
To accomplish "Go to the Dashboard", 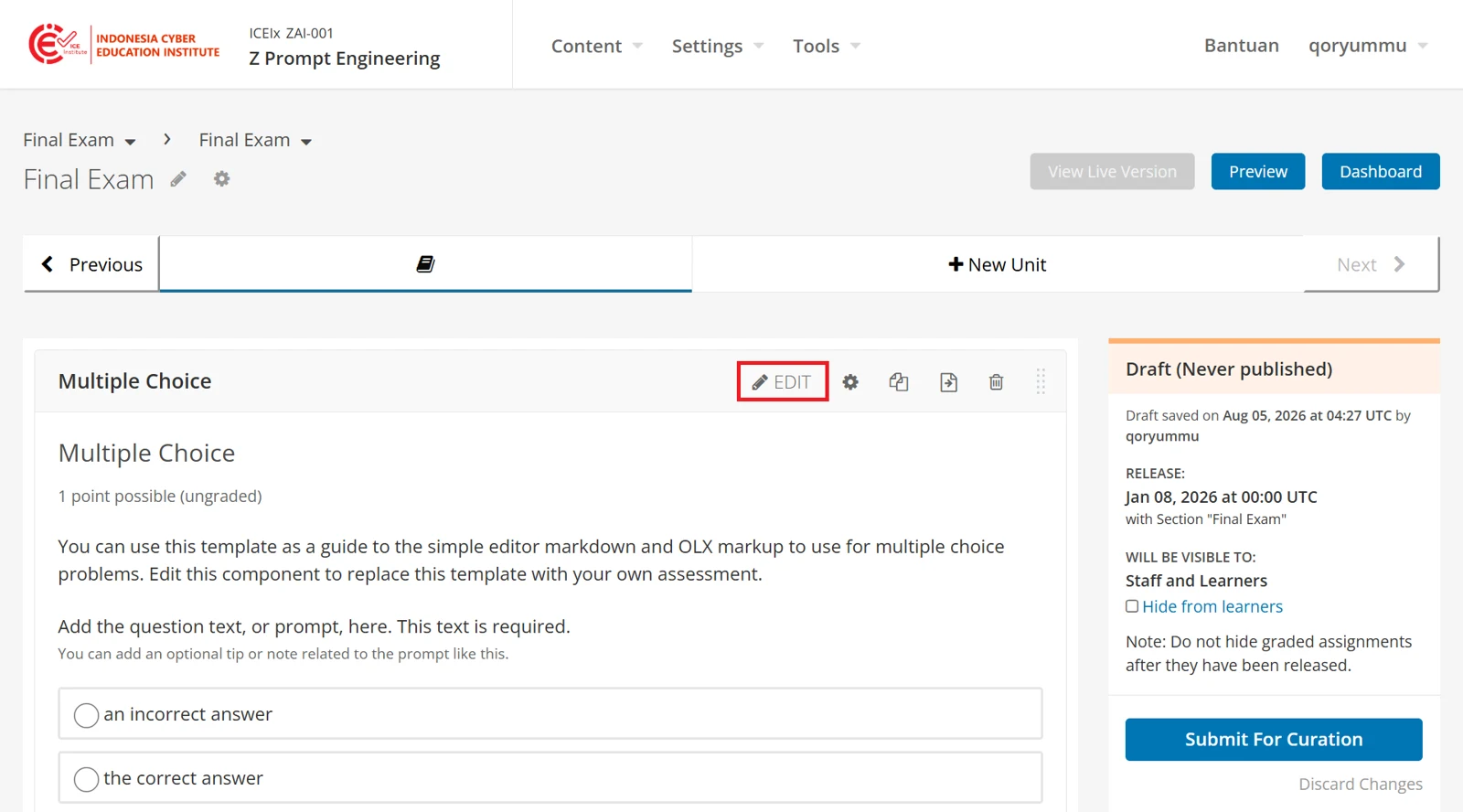I will (x=1381, y=172).
